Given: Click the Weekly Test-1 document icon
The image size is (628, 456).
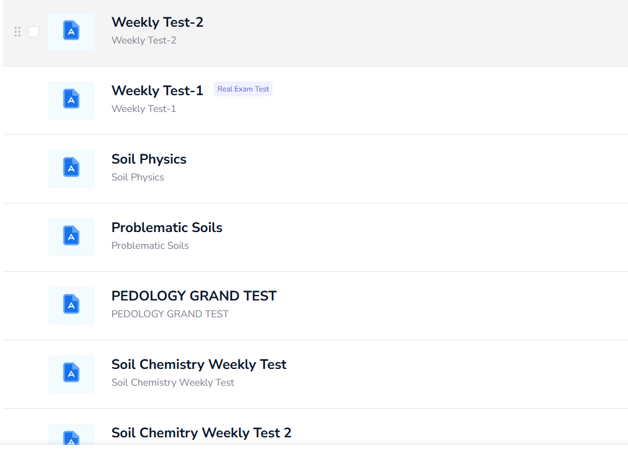Looking at the screenshot, I should (71, 100).
